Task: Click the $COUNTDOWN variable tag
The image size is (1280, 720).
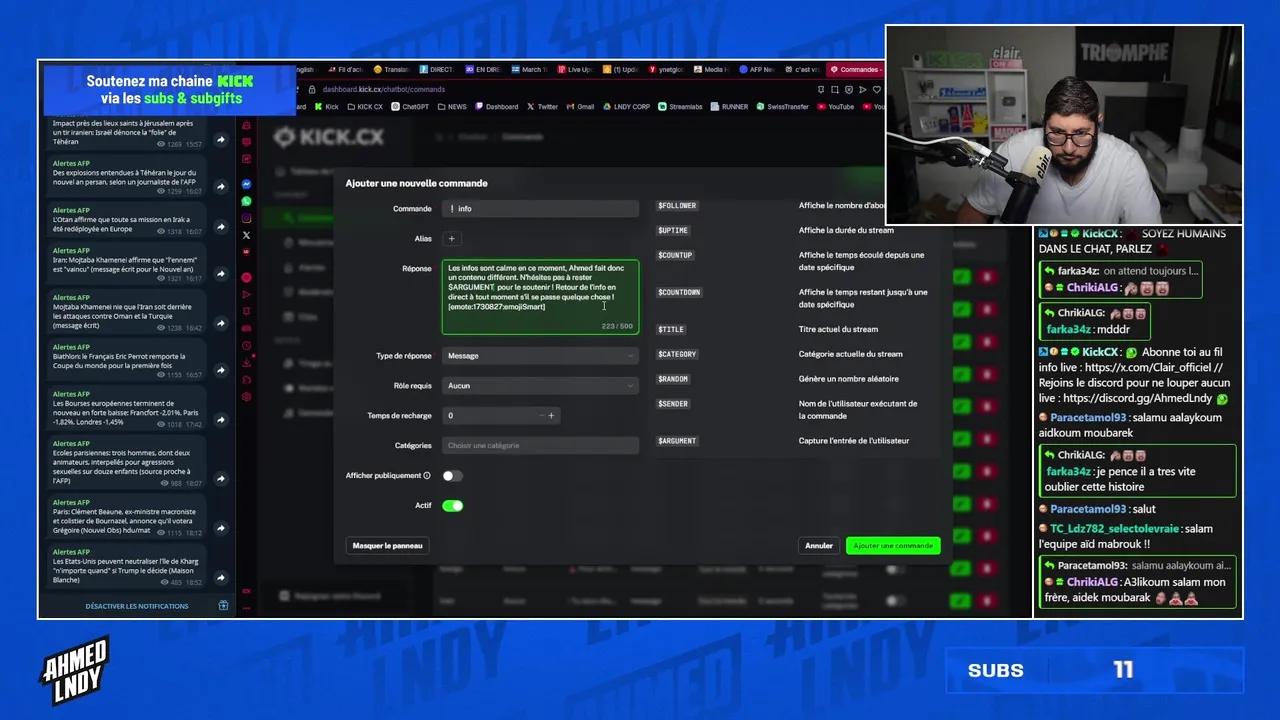Action: pyautogui.click(x=679, y=293)
